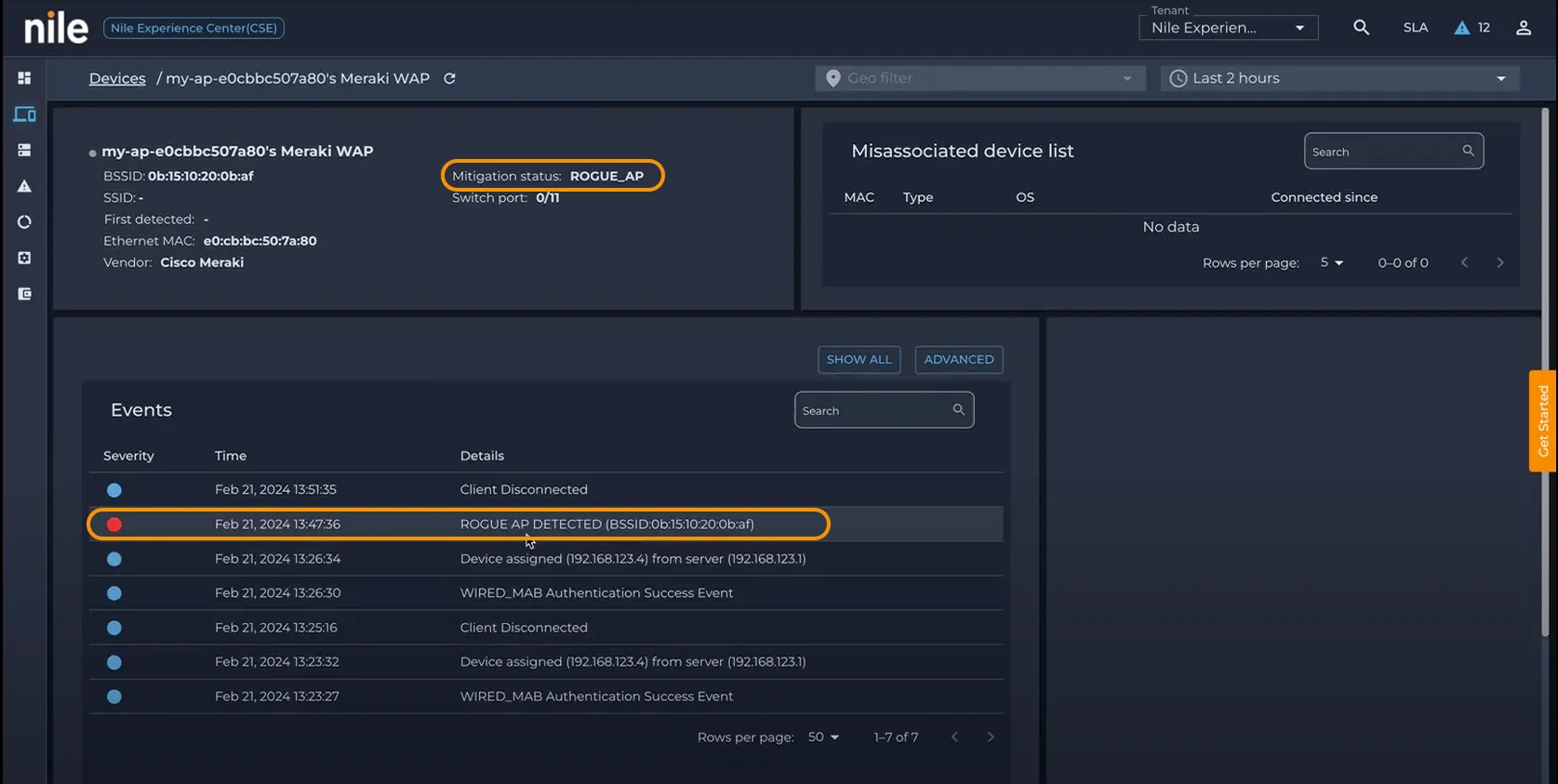Open the Last 2 hours time range dropdown
The image size is (1558, 784).
(1339, 78)
